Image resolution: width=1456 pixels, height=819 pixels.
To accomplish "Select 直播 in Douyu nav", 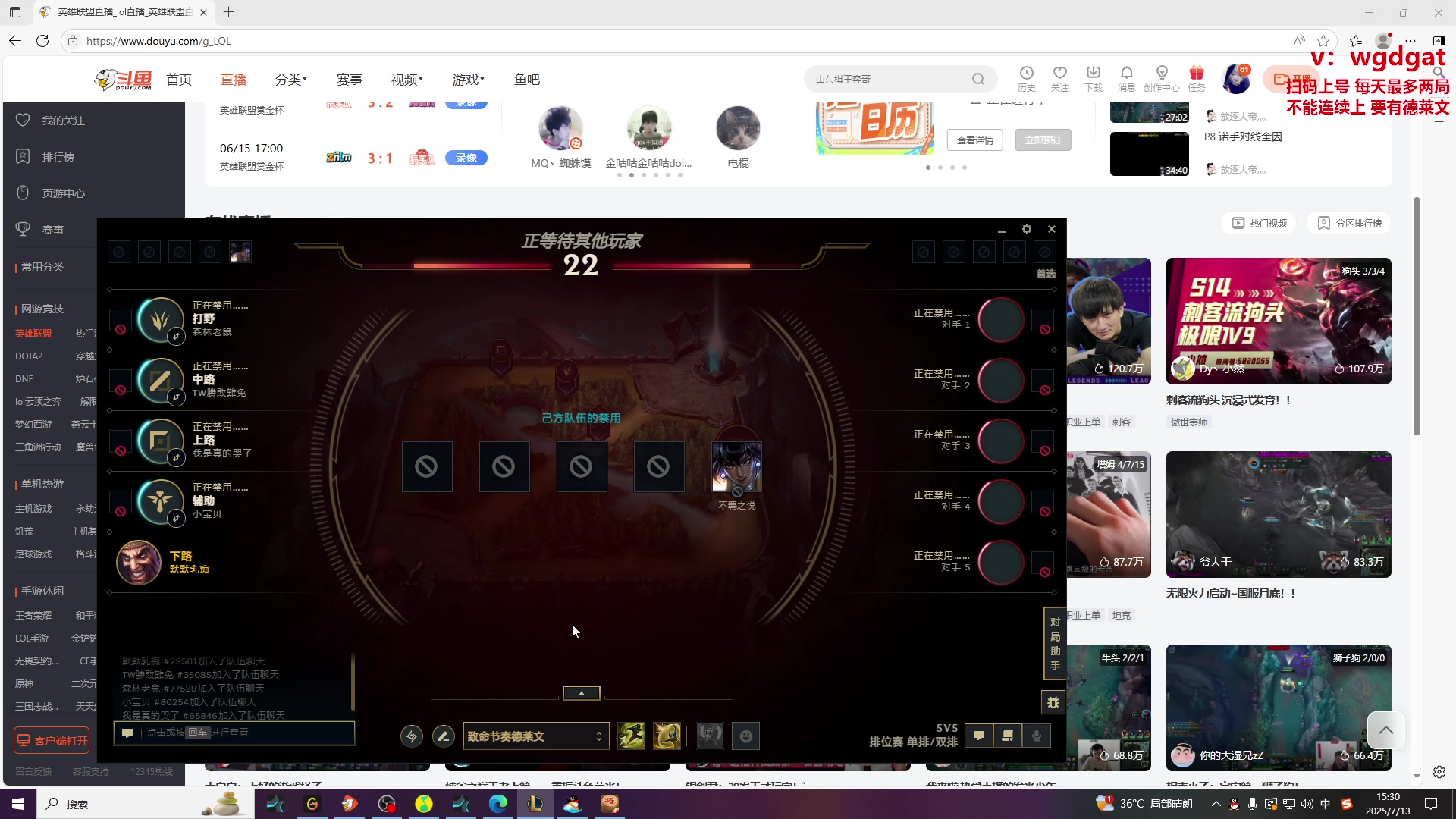I will (x=234, y=80).
